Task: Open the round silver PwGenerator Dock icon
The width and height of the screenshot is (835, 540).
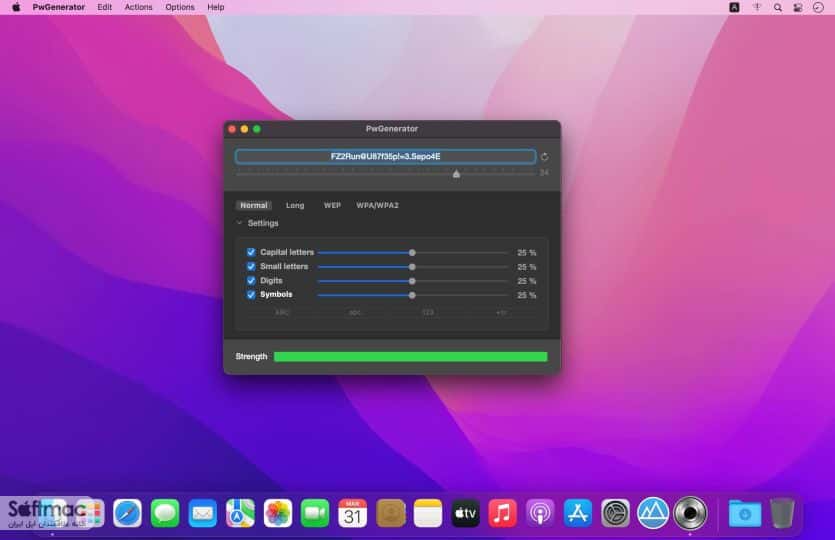Action: pos(690,513)
